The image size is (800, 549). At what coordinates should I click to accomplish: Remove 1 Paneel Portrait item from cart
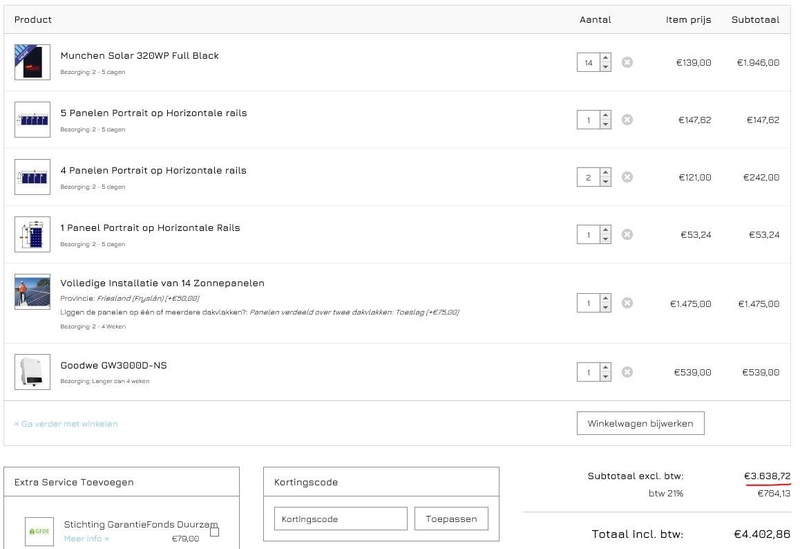pos(627,234)
